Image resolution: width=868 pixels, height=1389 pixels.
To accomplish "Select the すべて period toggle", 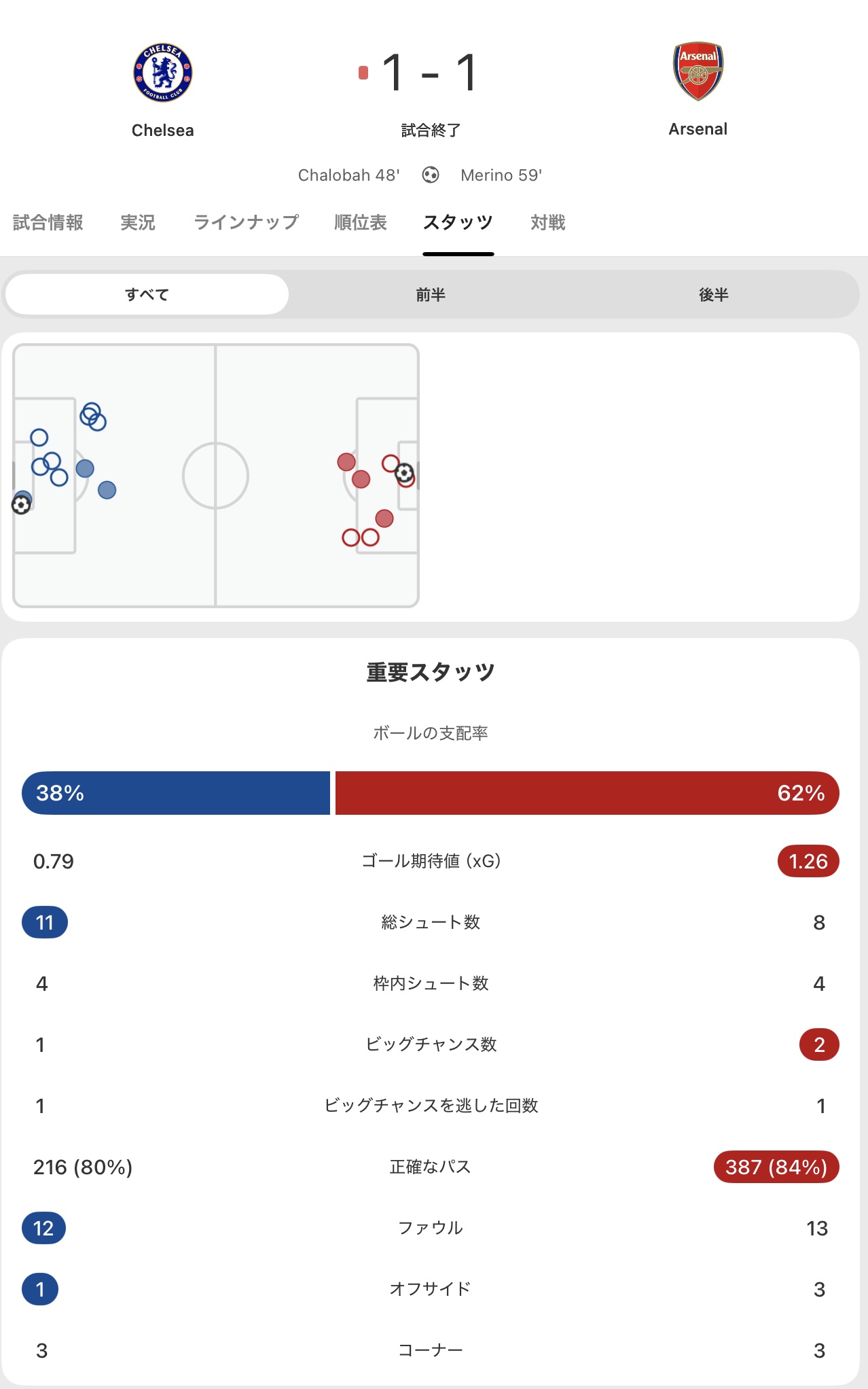I will pyautogui.click(x=147, y=294).
